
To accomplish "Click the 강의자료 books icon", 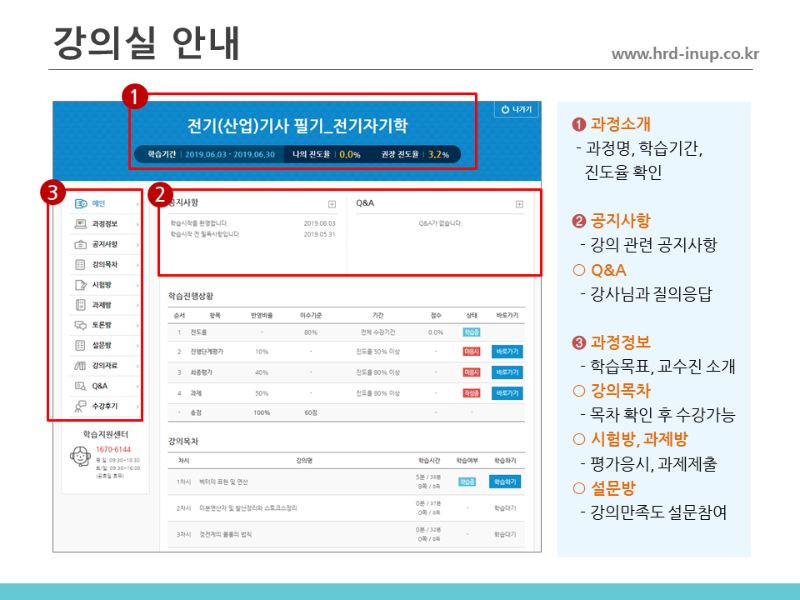I will coord(81,365).
